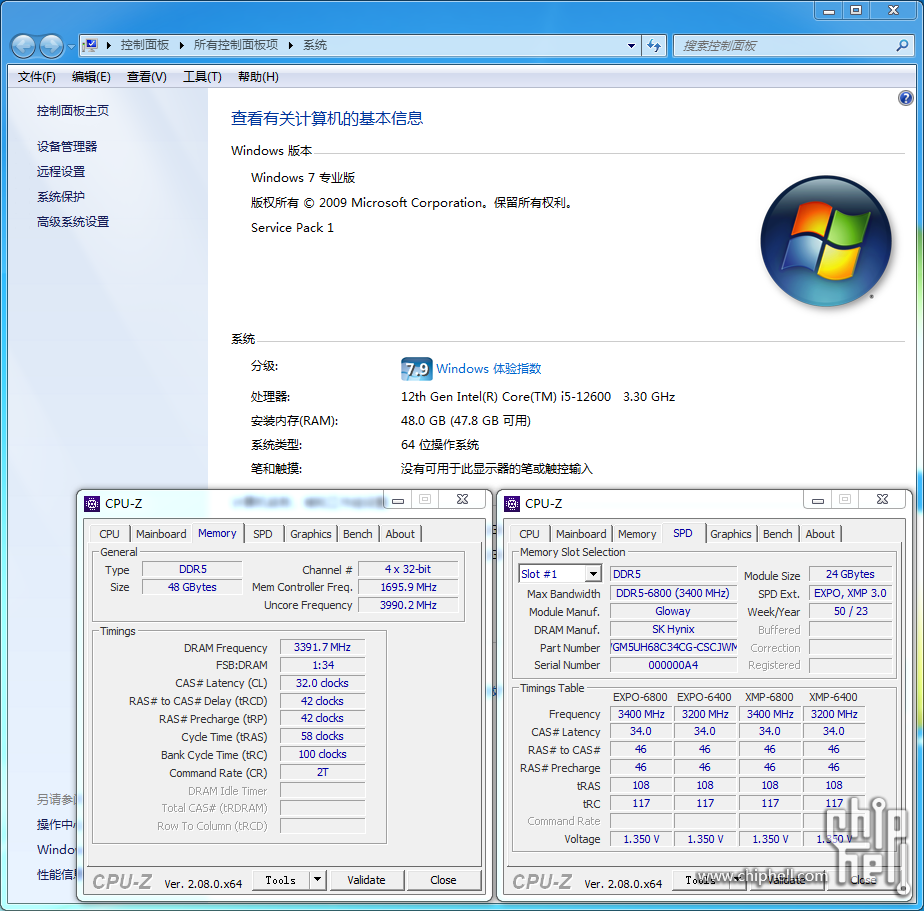Open 控制面板主页 link in sidebar
Image resolution: width=924 pixels, height=911 pixels.
coord(73,111)
